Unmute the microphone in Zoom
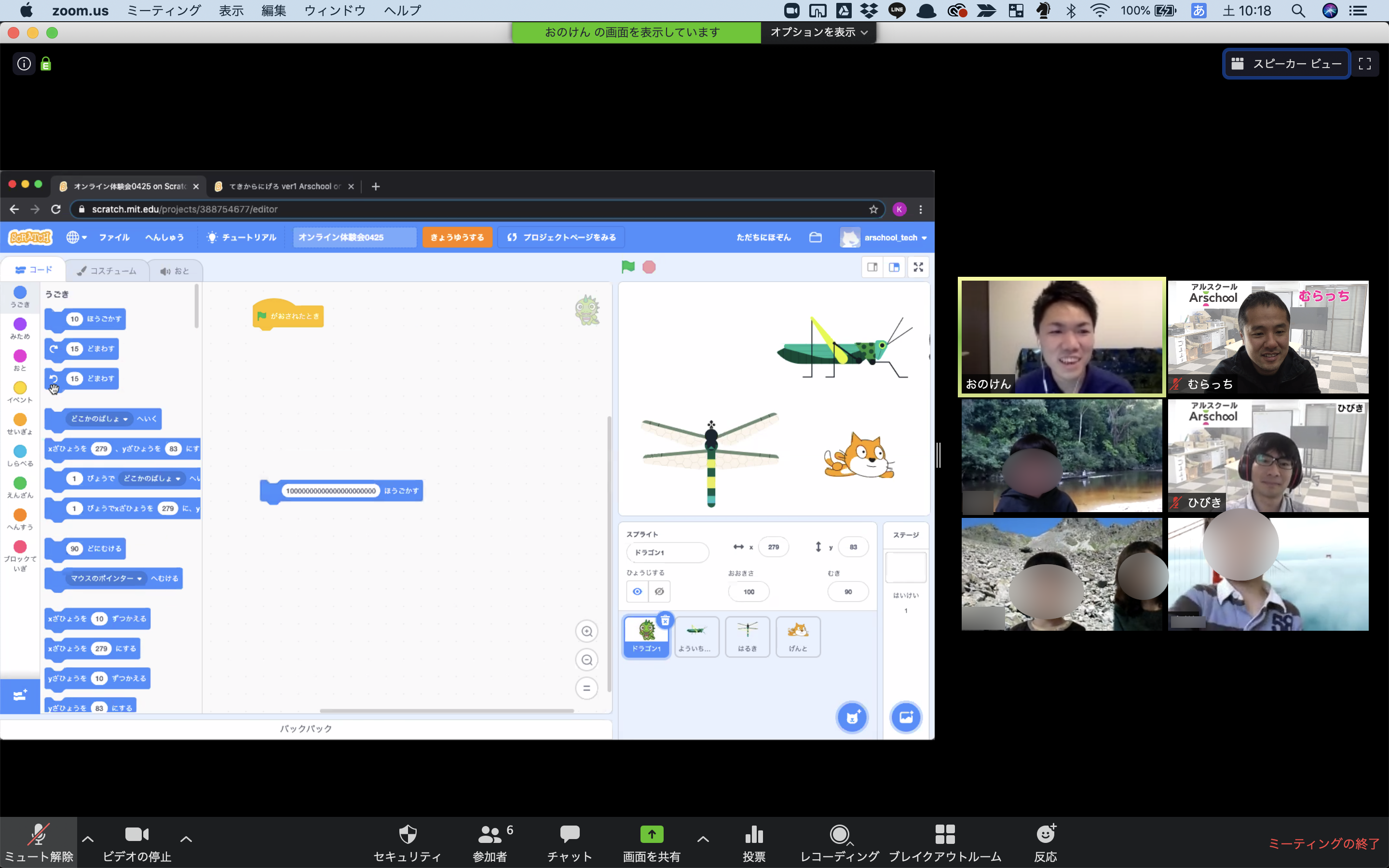This screenshot has height=868, width=1389. 39,842
